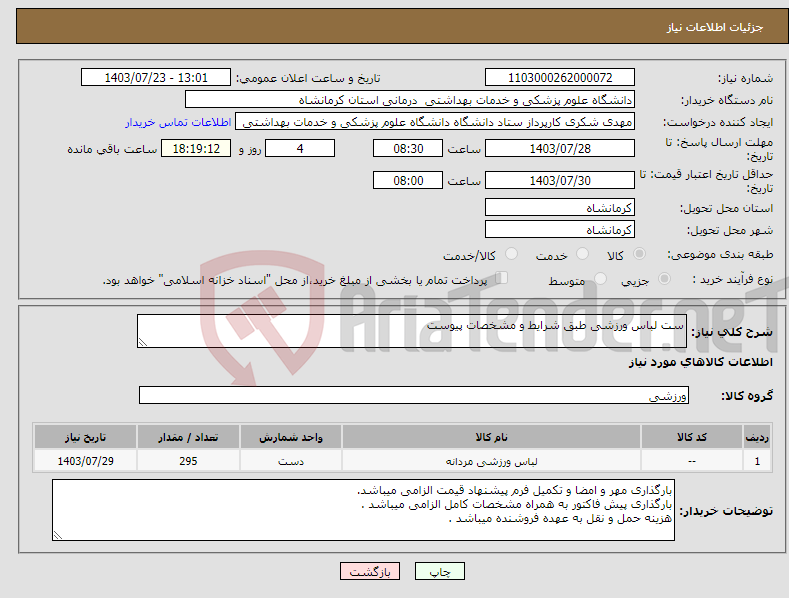This screenshot has width=789, height=598.
Task: Click the need number field 1103000262000072
Action: point(560,78)
